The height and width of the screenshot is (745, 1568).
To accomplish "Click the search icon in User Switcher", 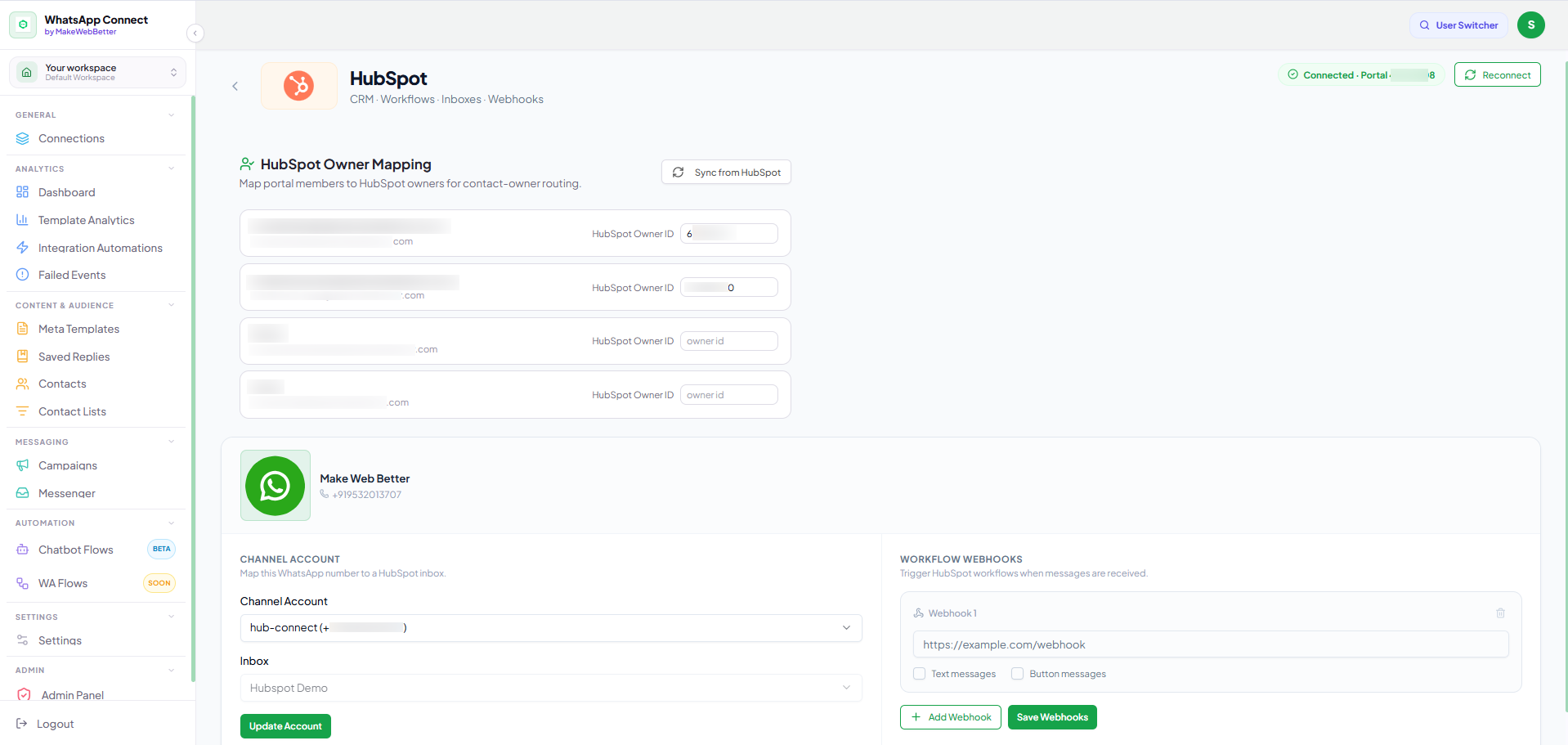I will click(1424, 25).
